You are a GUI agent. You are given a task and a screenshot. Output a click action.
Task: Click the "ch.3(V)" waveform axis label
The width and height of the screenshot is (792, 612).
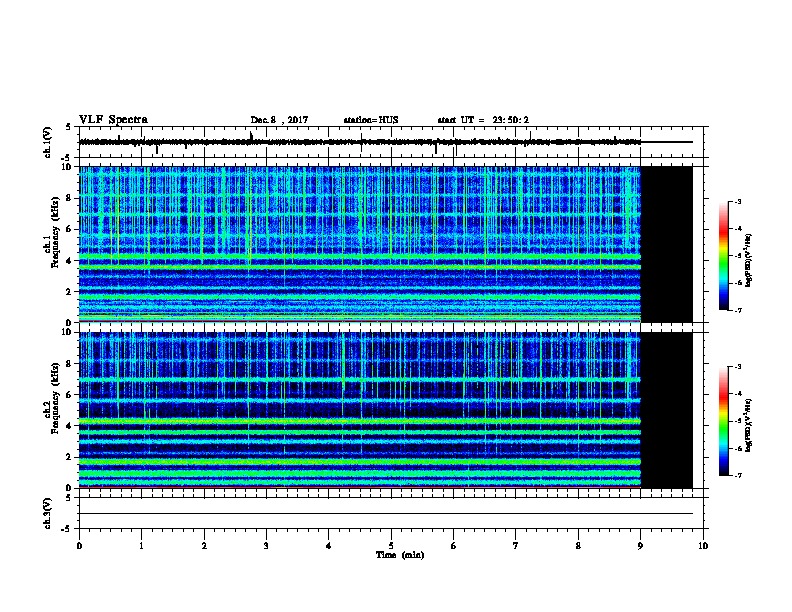[47, 513]
